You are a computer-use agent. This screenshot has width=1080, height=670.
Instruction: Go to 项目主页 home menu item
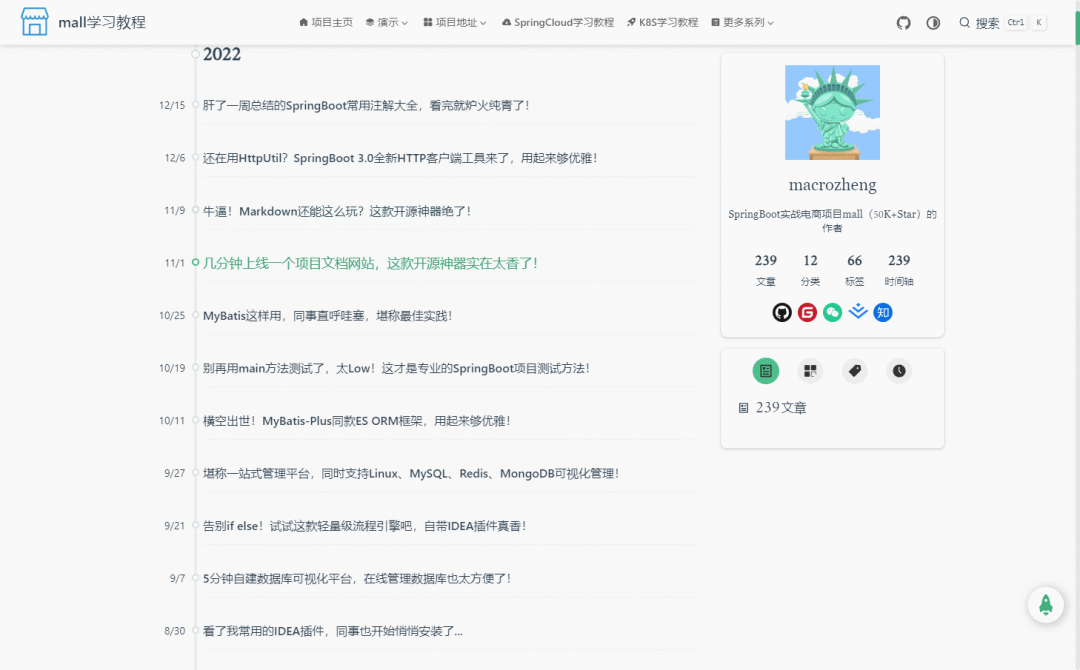(326, 23)
